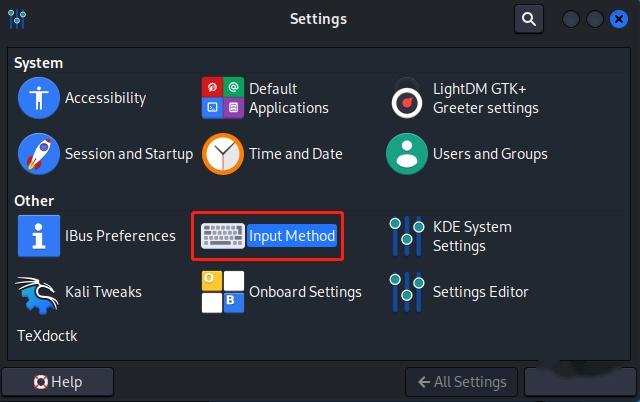Open the TeXdoctk entry
Image resolution: width=640 pixels, height=402 pixels.
coord(47,336)
